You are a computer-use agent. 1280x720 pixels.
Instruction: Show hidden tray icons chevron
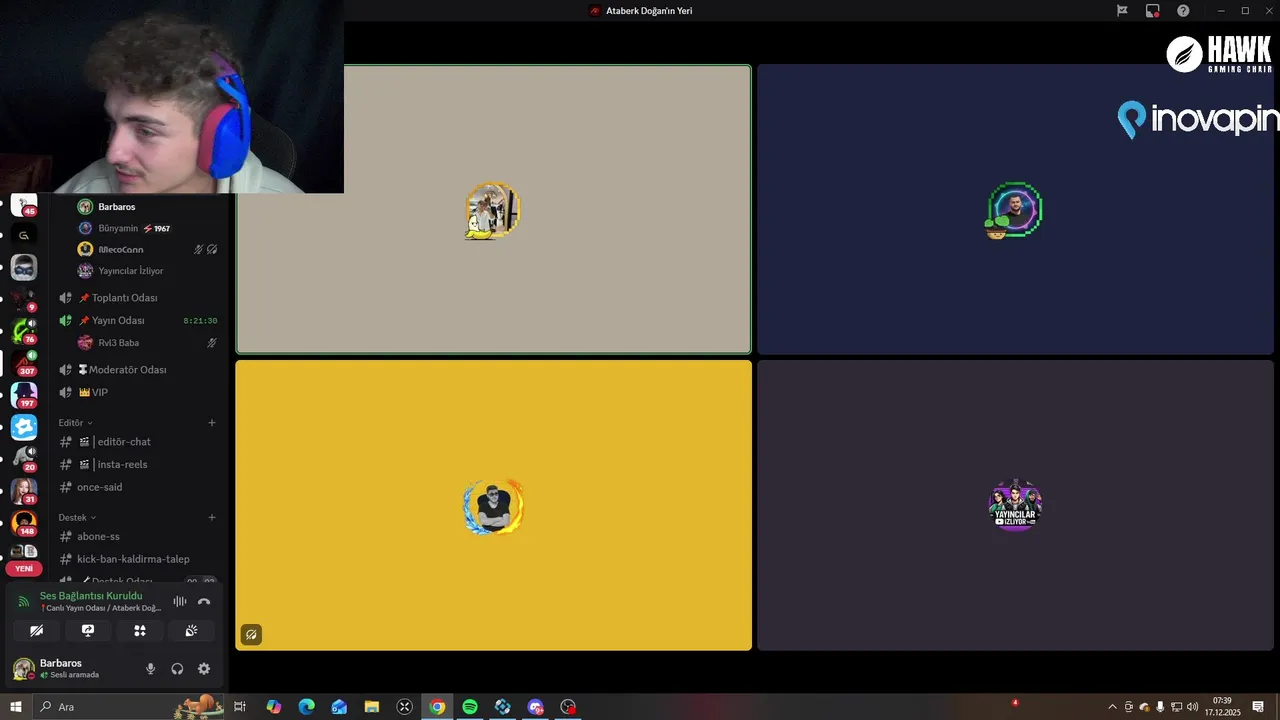point(1112,707)
